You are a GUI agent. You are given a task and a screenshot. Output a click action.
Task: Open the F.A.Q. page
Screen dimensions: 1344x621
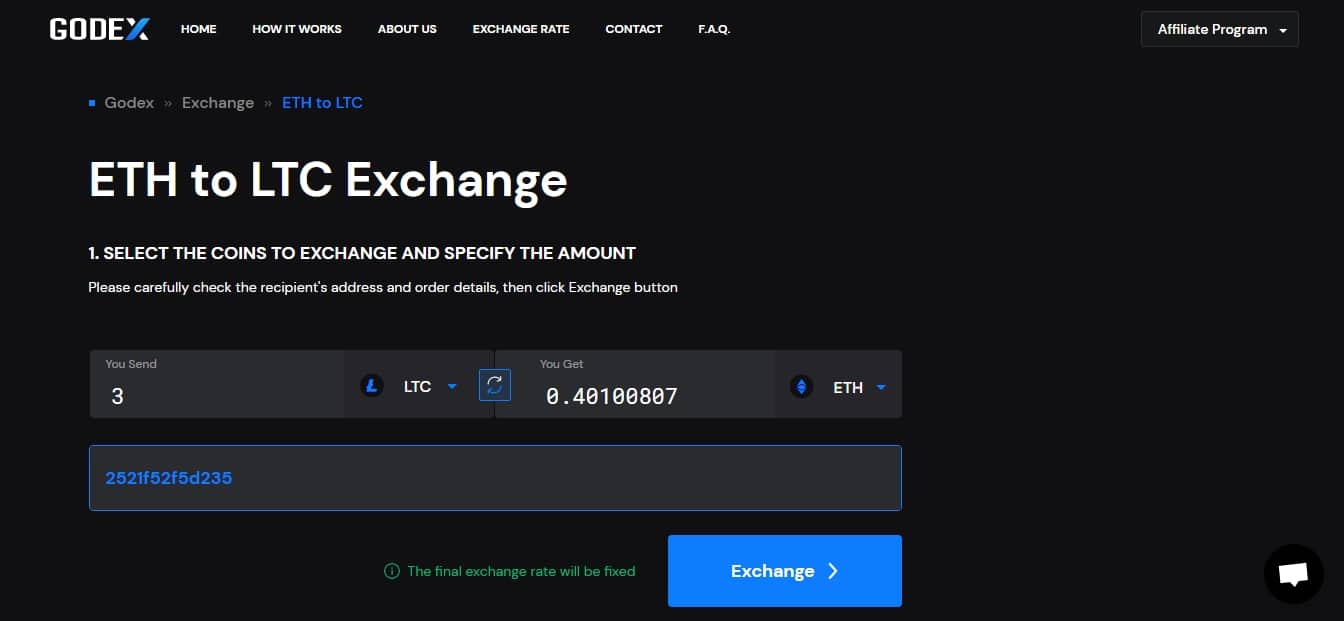coord(714,29)
